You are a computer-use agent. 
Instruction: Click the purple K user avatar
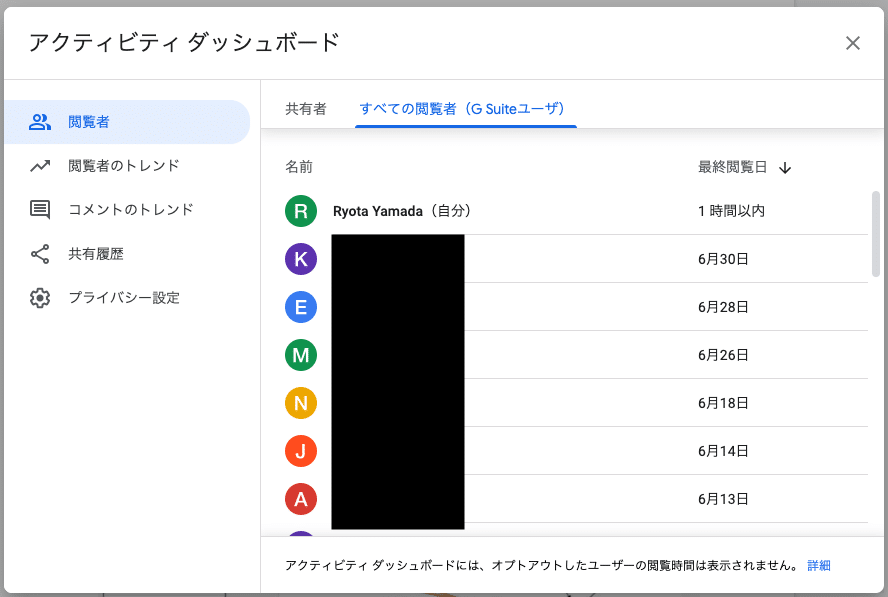301,259
